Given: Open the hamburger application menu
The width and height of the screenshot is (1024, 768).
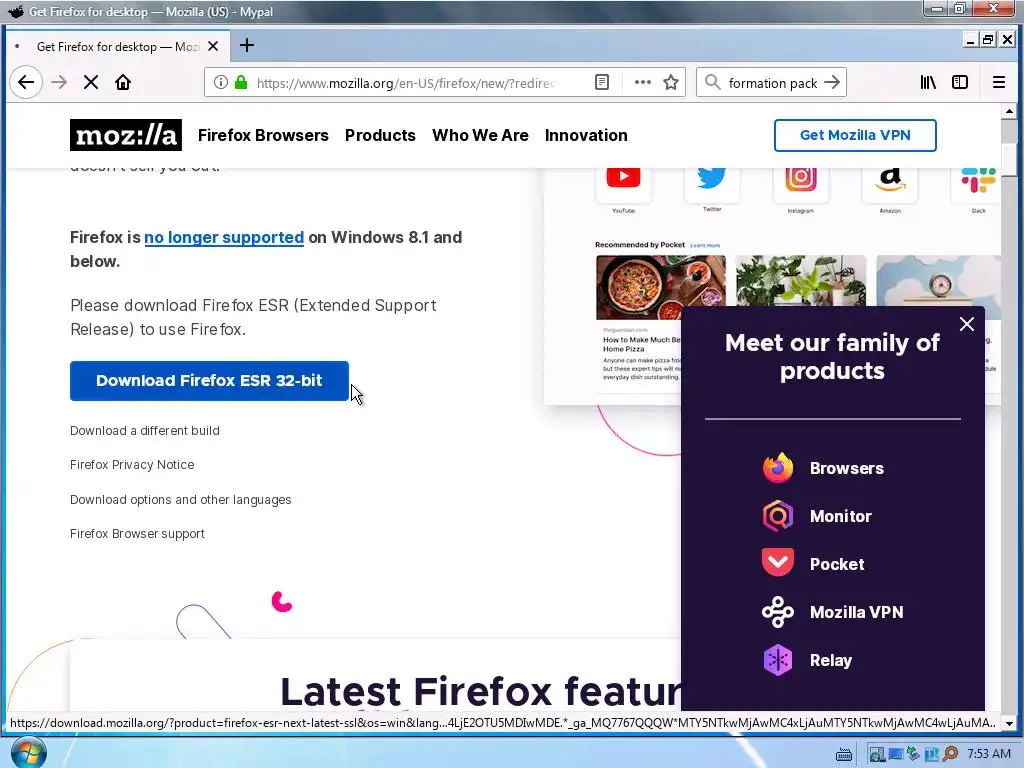Looking at the screenshot, I should 999,82.
